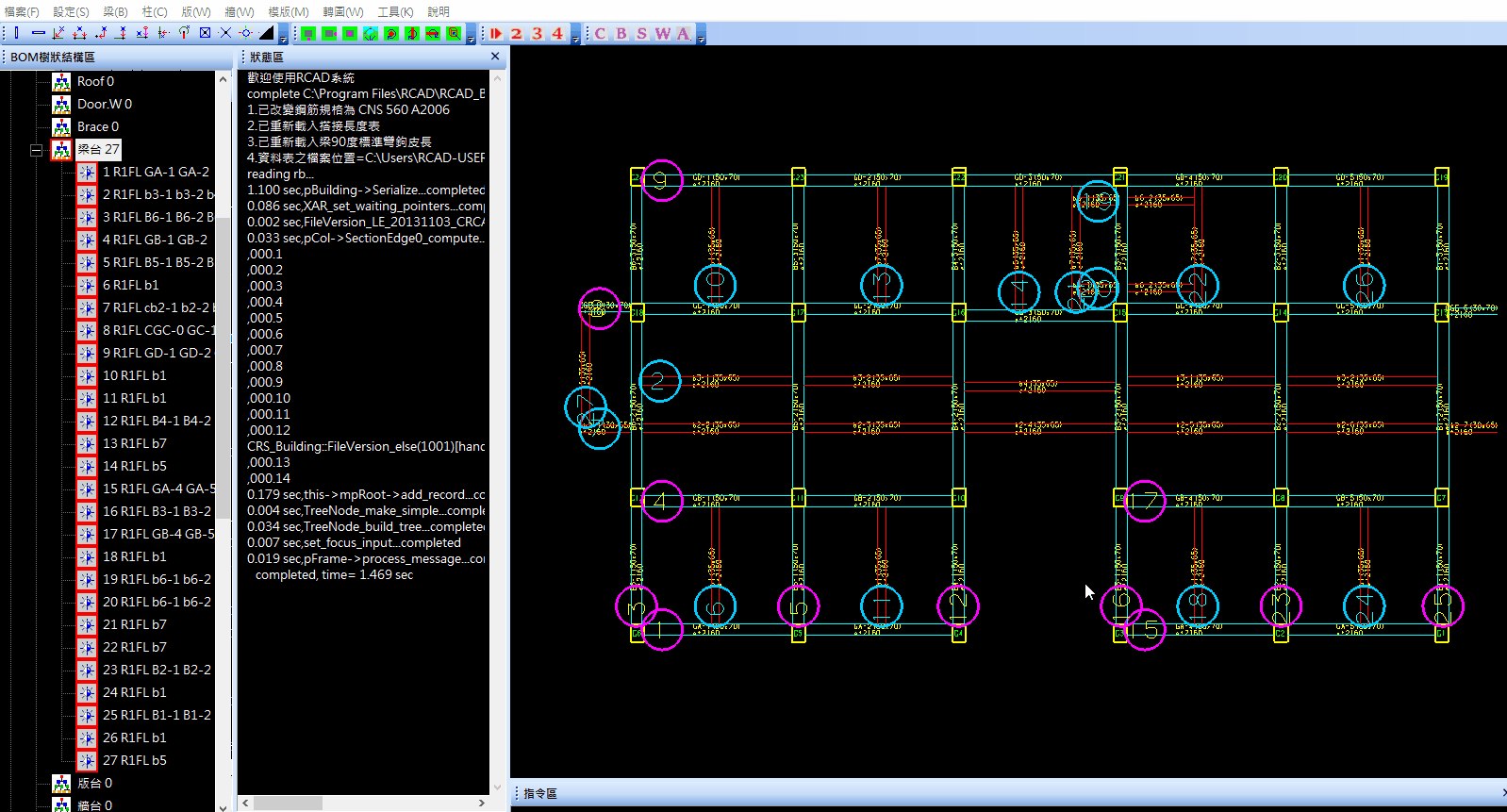Click the magenta circle 9 marker in drawing

point(662,180)
